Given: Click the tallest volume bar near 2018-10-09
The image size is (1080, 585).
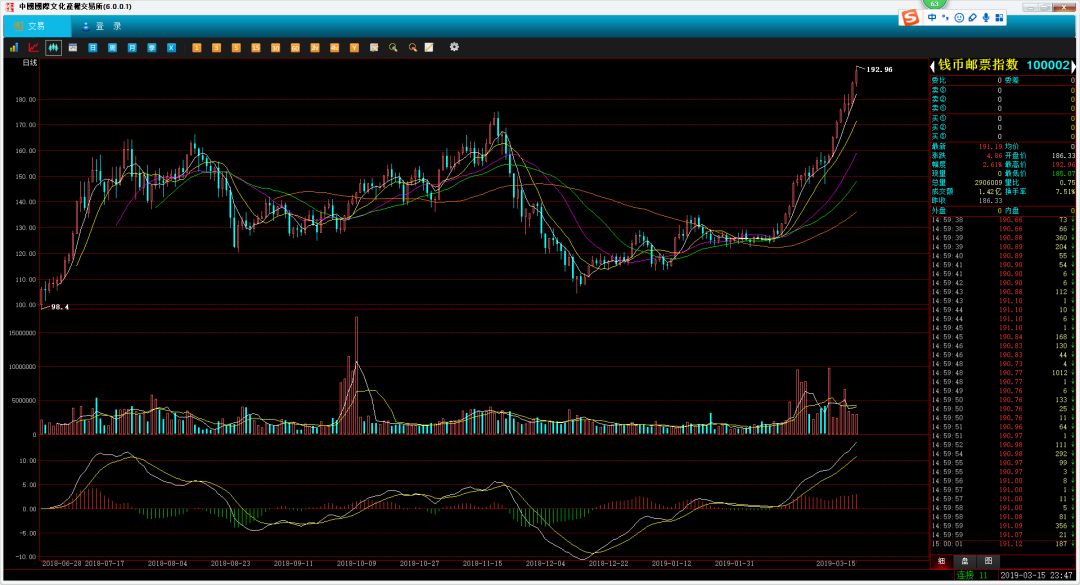Looking at the screenshot, I should click(356, 376).
